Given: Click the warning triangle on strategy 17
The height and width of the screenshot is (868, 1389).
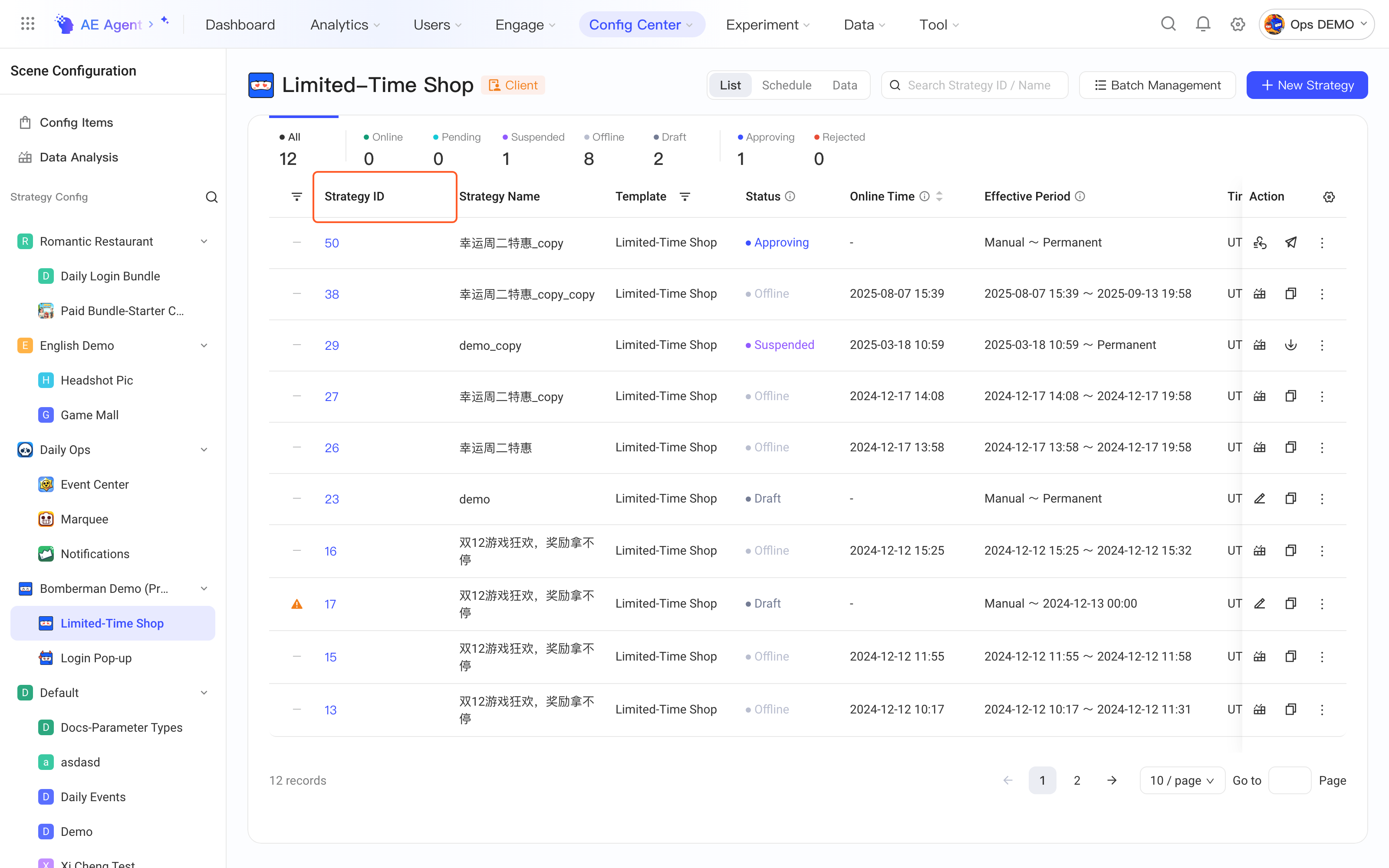Looking at the screenshot, I should 297,604.
